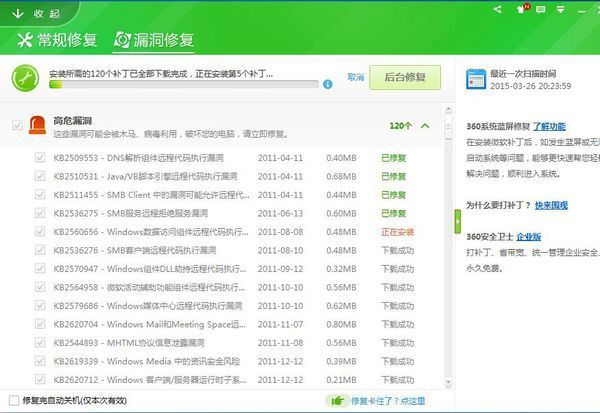
Task: Select the KB2620704 Windows Mail patch name
Action: pyautogui.click(x=150, y=324)
